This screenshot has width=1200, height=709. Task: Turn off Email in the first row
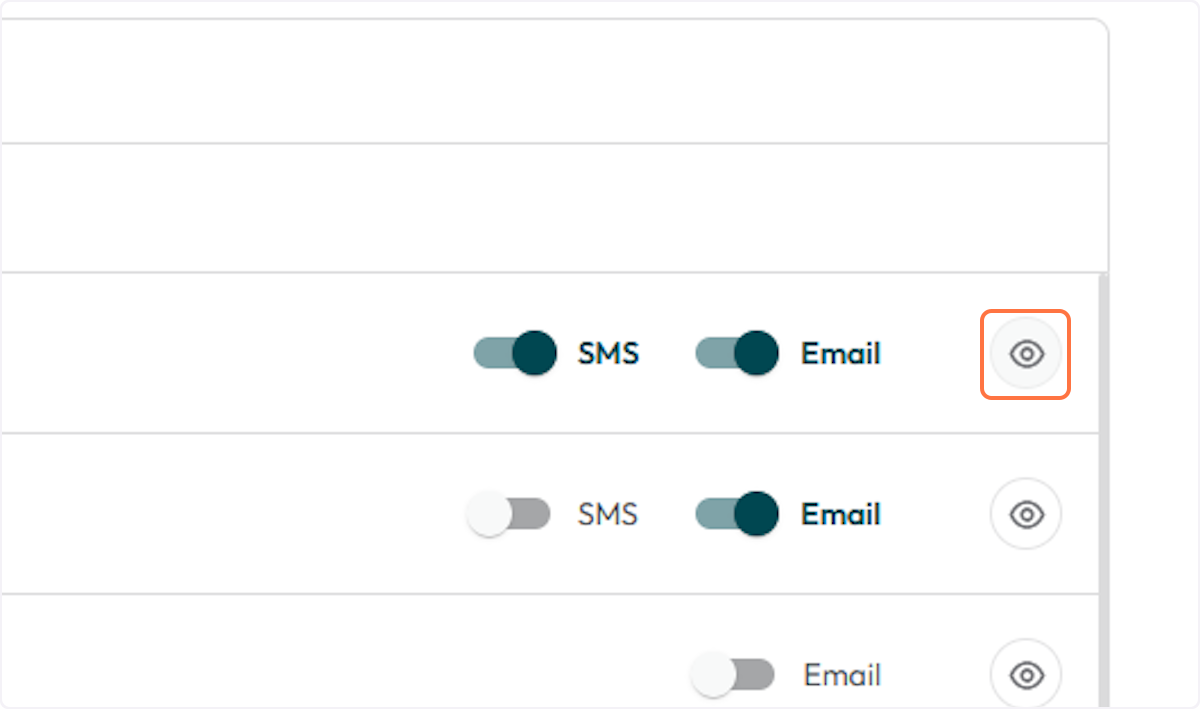[736, 353]
